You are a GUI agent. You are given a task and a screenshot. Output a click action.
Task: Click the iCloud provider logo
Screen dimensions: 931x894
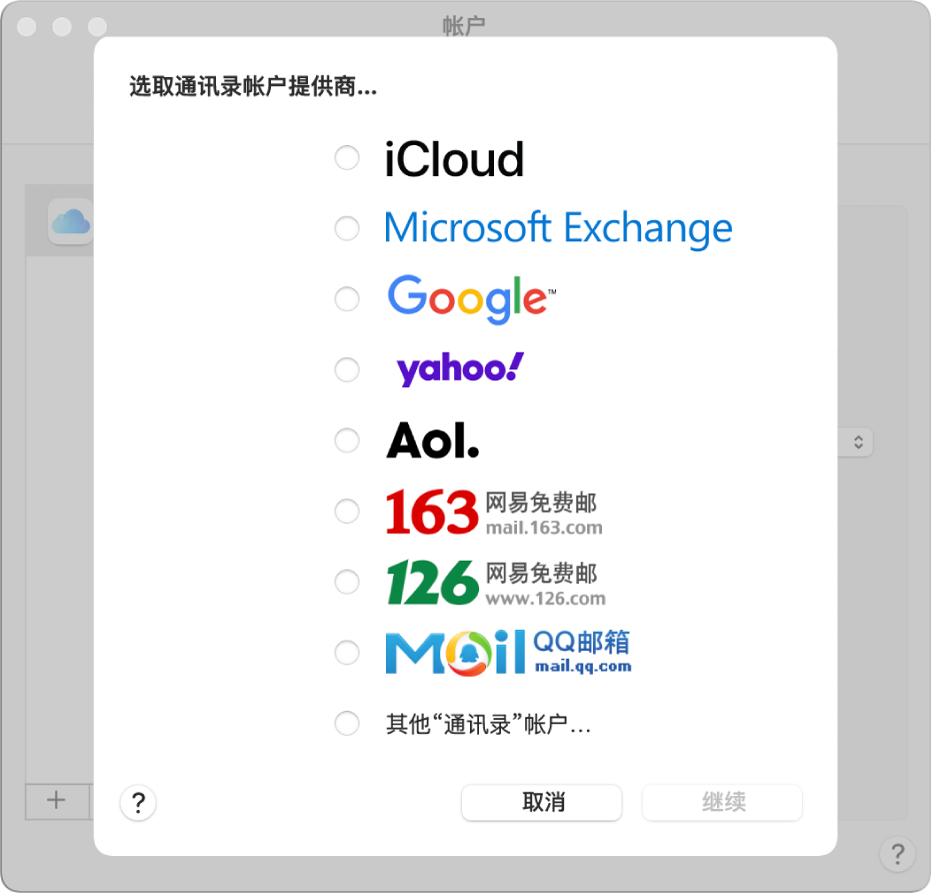[454, 159]
